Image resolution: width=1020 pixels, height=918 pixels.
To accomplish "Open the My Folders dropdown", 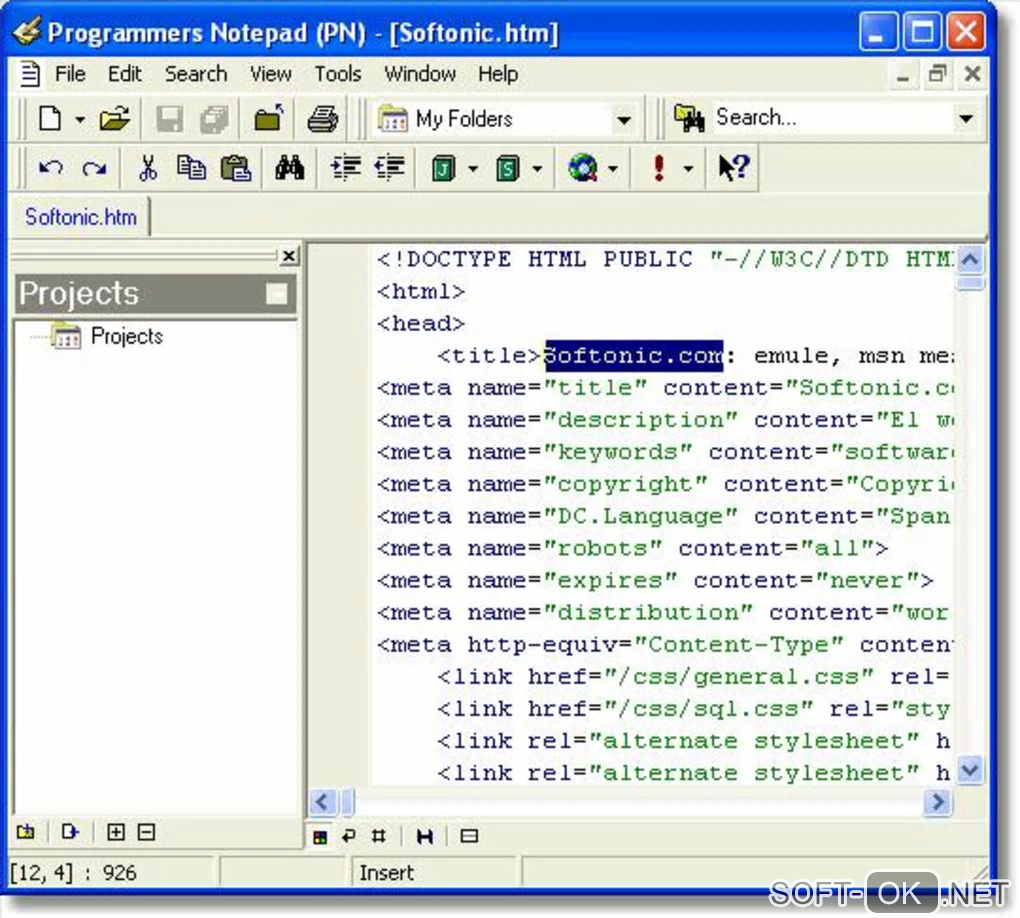I will [624, 120].
